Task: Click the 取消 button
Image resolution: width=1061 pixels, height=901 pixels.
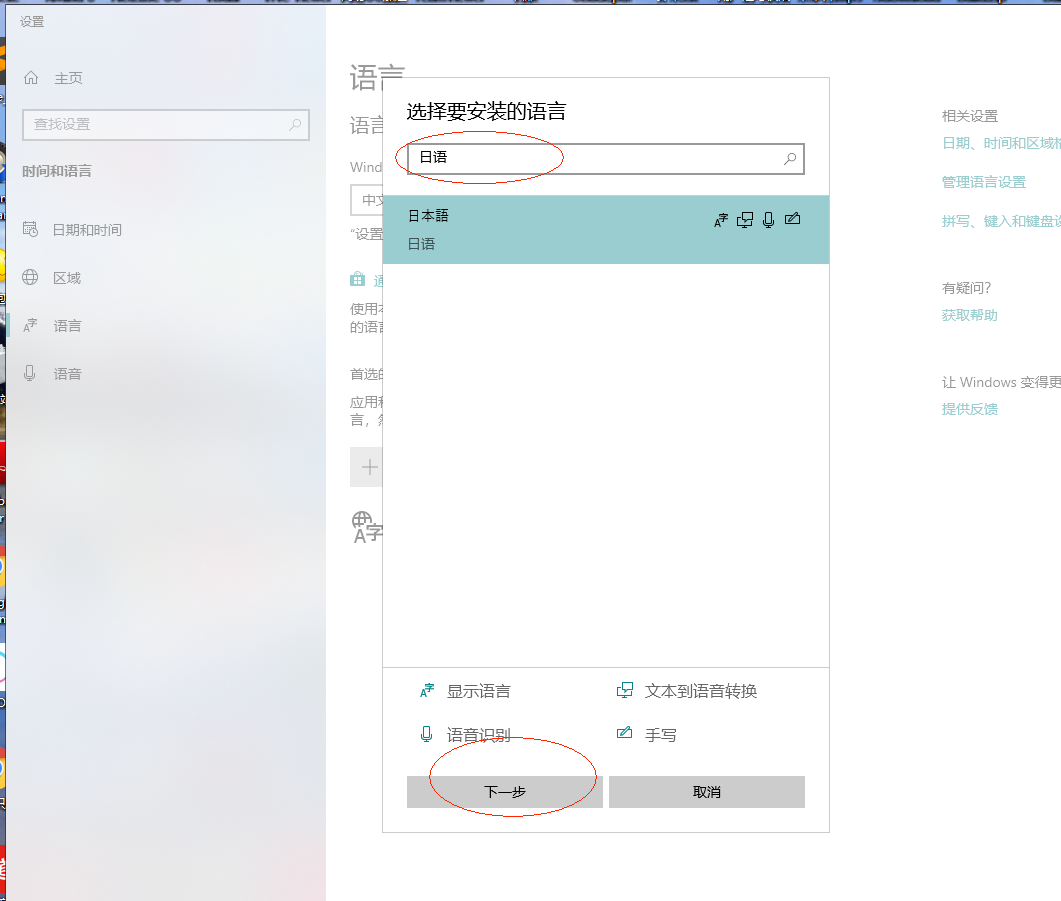Action: [x=706, y=792]
